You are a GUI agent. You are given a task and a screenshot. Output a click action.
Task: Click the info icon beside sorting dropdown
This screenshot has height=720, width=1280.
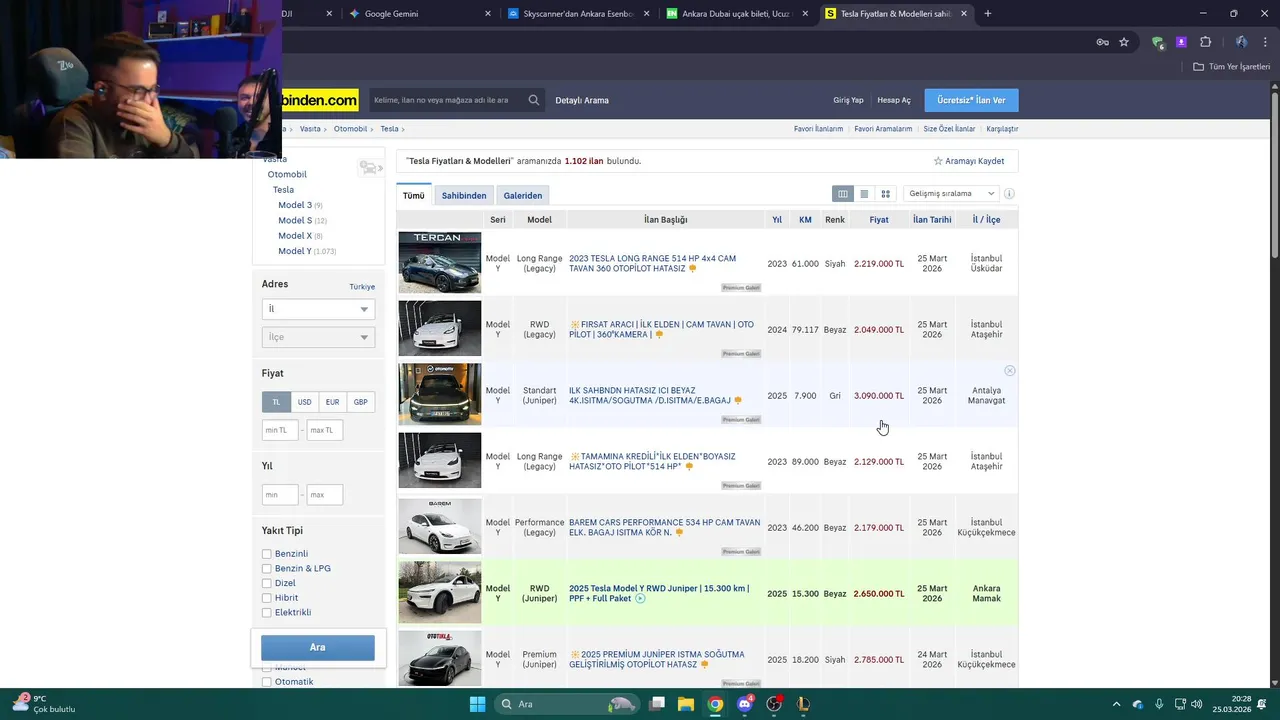1009,194
